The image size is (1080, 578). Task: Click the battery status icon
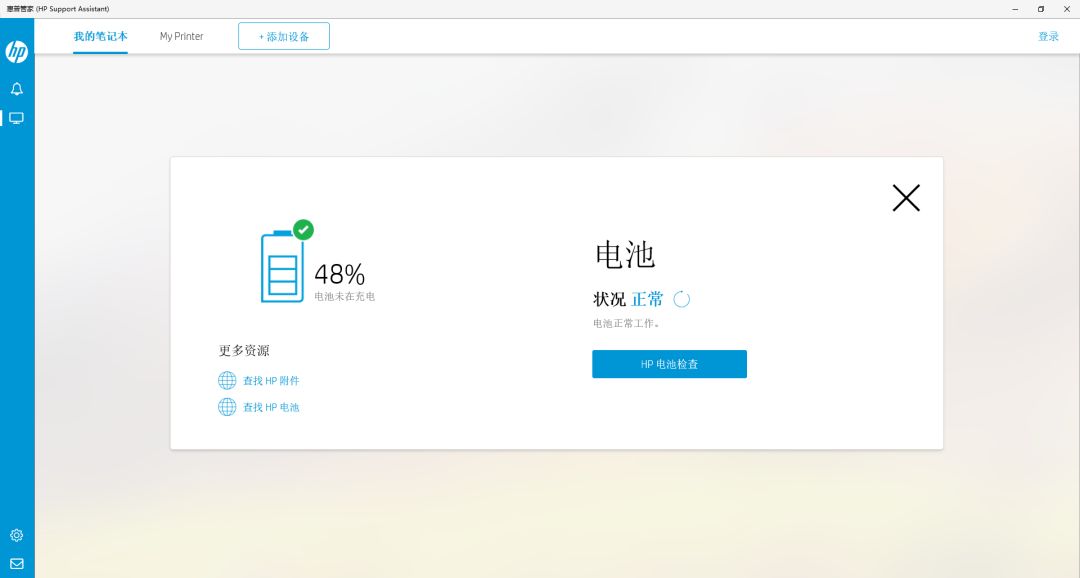click(282, 267)
